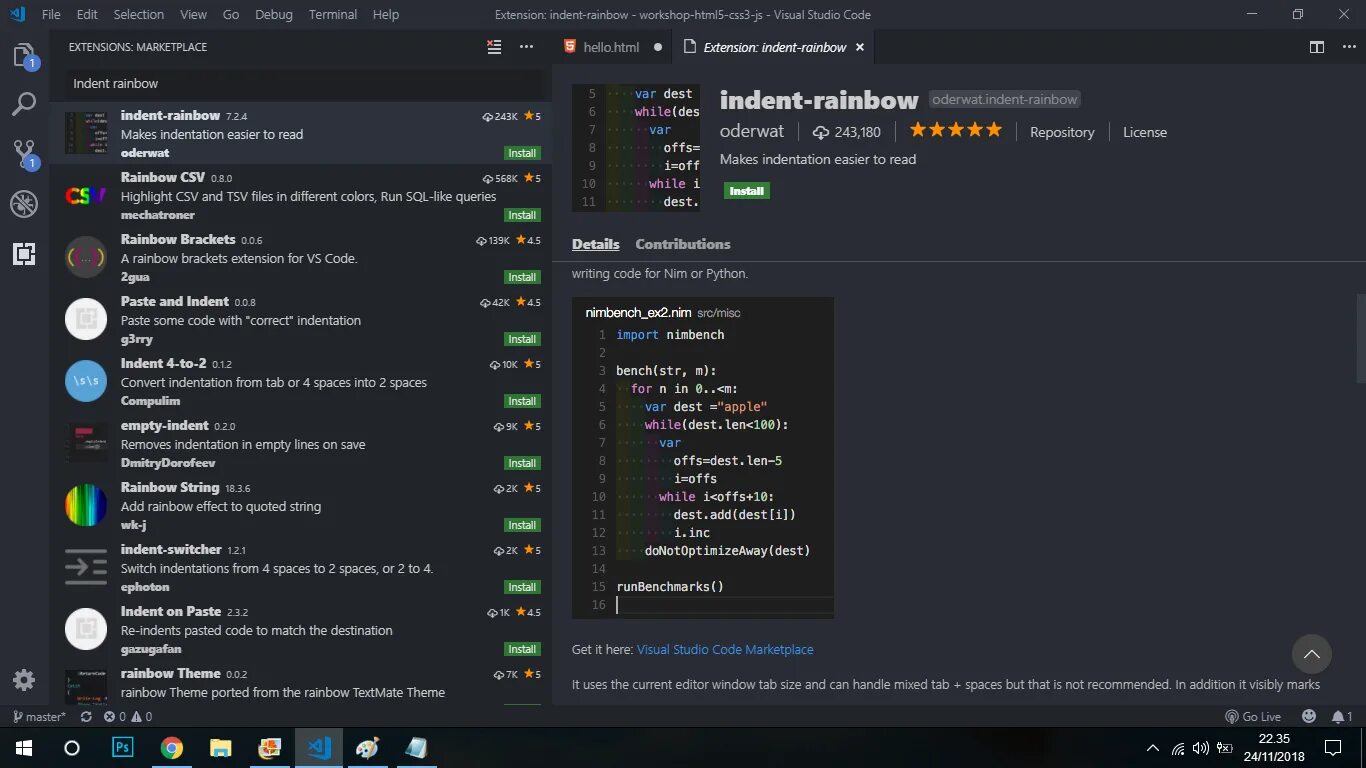The width and height of the screenshot is (1366, 768).
Task: Open the Debug menu
Action: click(274, 14)
